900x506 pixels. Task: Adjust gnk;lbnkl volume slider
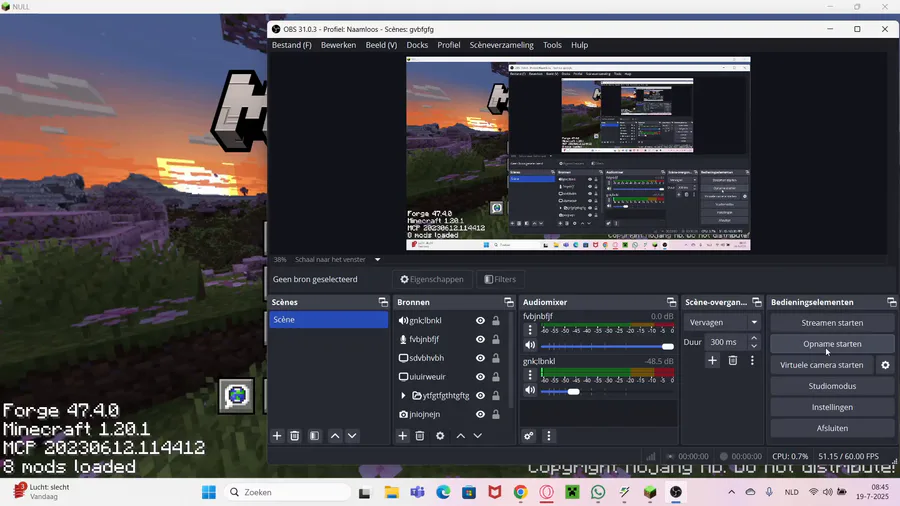pyautogui.click(x=607, y=391)
